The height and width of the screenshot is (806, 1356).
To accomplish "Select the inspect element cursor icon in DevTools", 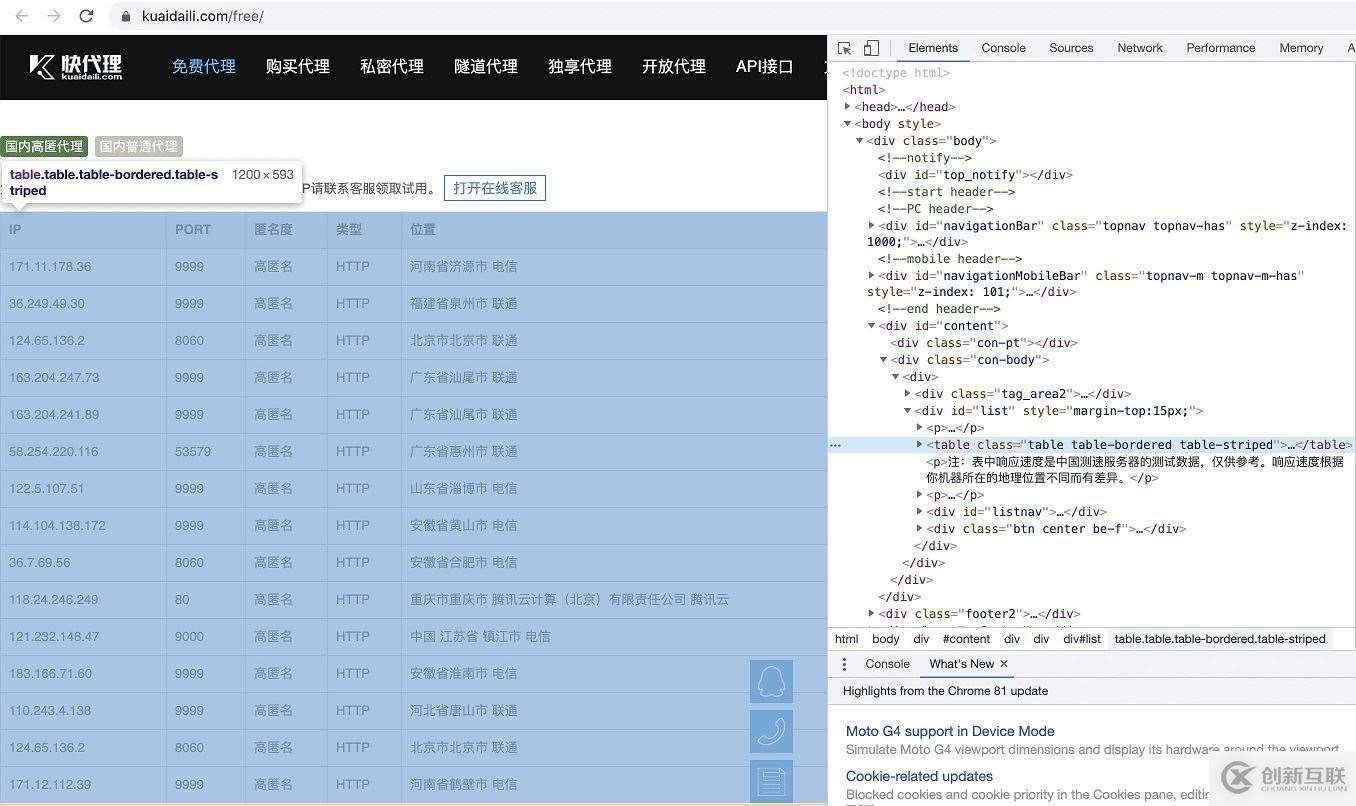I will (843, 47).
